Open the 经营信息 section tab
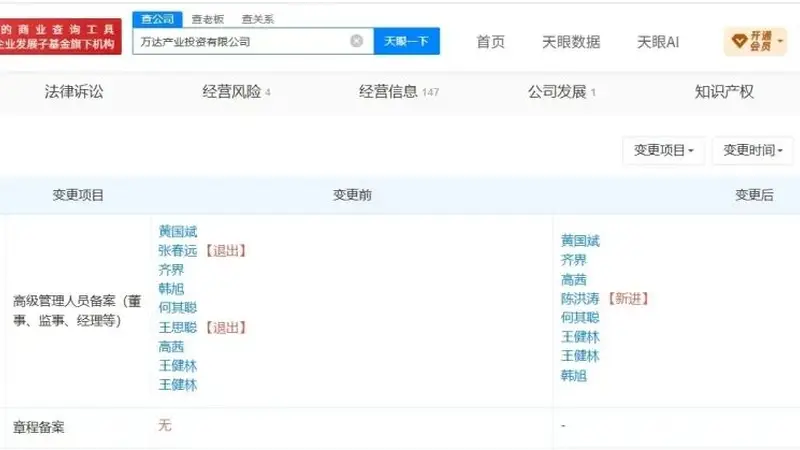The image size is (800, 450). click(x=398, y=91)
